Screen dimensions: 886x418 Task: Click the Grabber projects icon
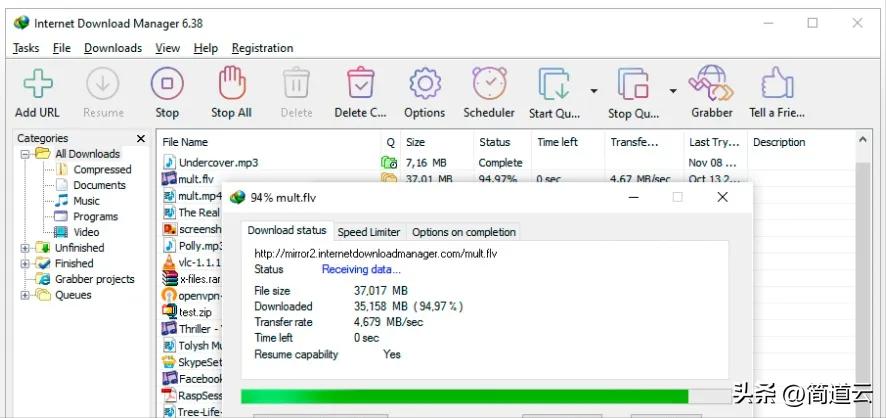click(42, 278)
